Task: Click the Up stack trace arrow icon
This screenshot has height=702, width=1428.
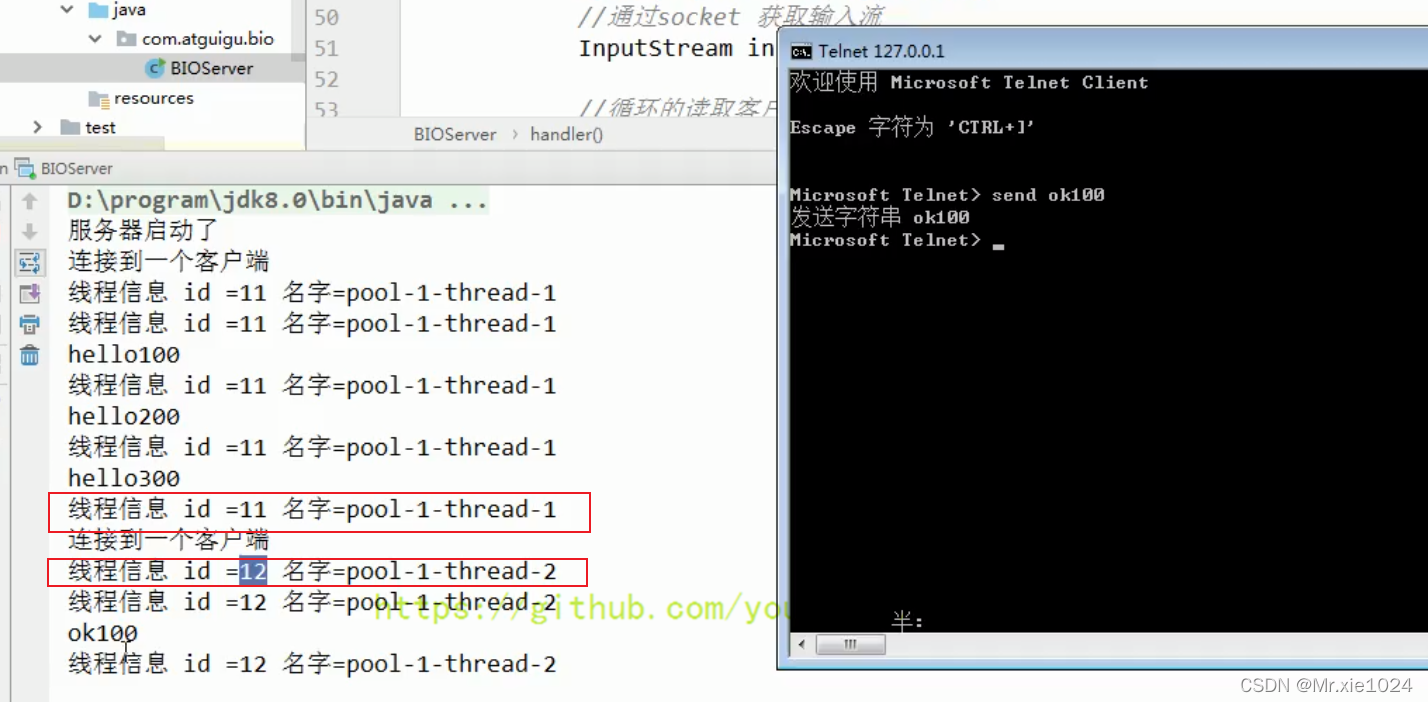Action: click(30, 201)
